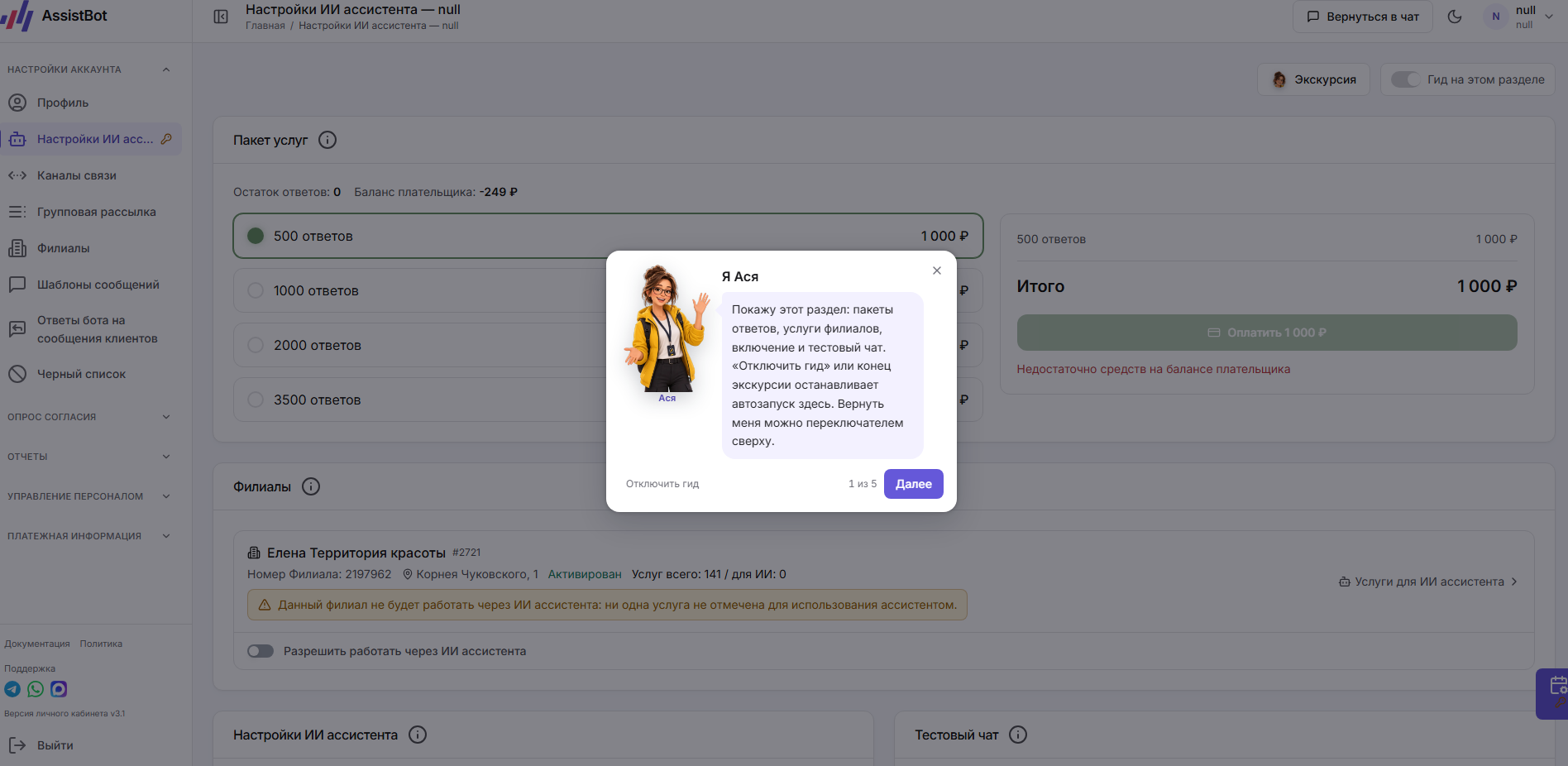Expand Опрос согласия section
Image resolution: width=1568 pixels, height=766 pixels.
[x=89, y=417]
